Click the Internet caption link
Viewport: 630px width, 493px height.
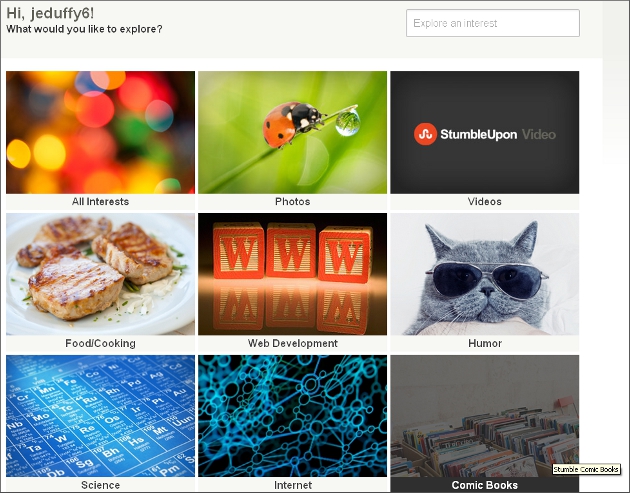point(292,485)
